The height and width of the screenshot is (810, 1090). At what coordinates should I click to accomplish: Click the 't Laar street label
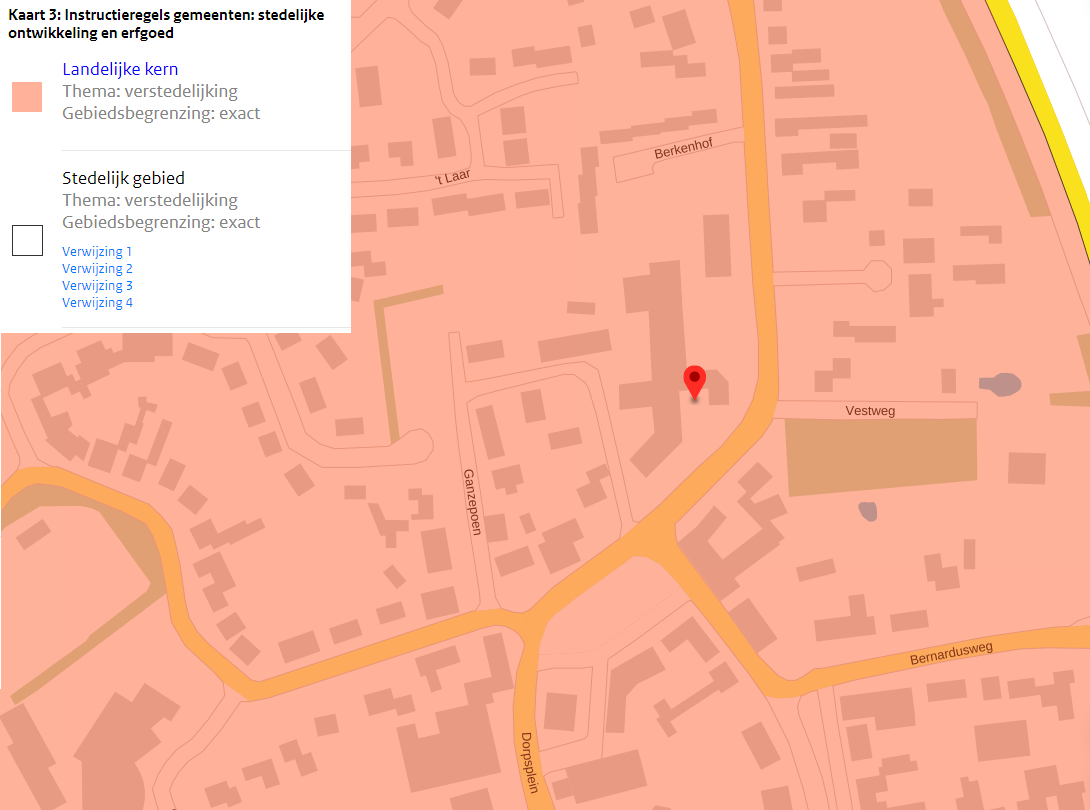[x=453, y=177]
